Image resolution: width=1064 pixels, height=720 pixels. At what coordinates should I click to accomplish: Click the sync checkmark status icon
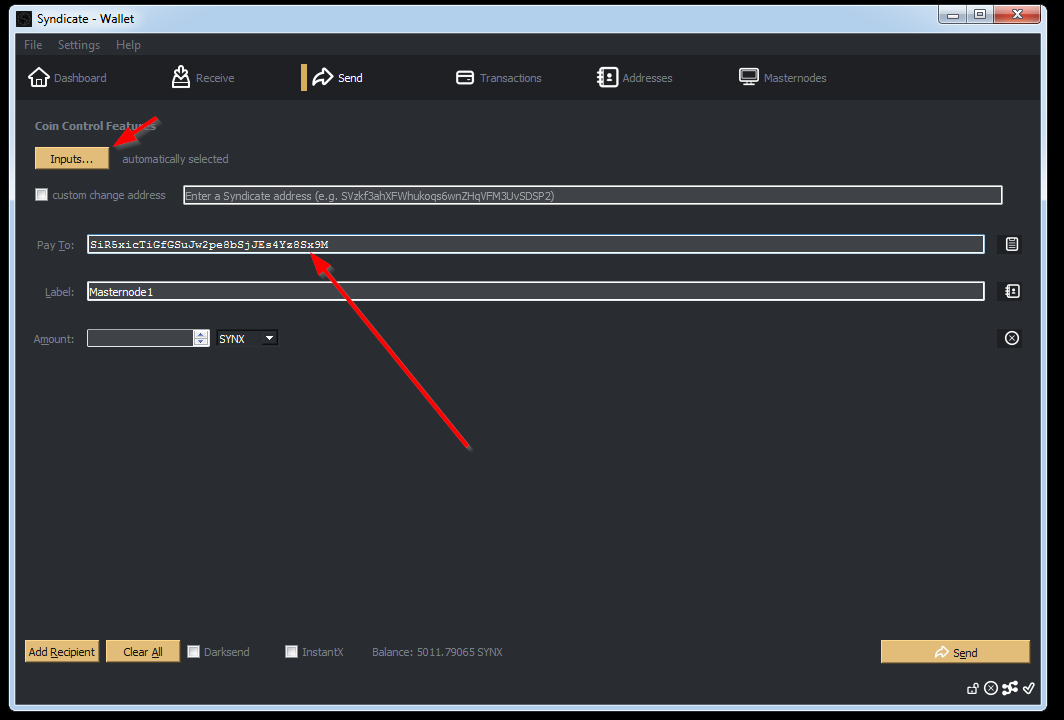point(1029,688)
